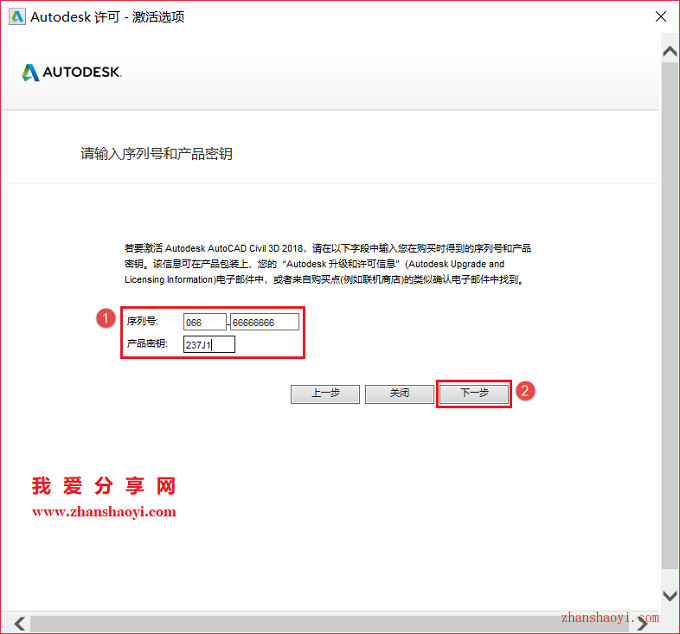Click the AUTODESK logo in header
The width and height of the screenshot is (680, 634).
[72, 72]
